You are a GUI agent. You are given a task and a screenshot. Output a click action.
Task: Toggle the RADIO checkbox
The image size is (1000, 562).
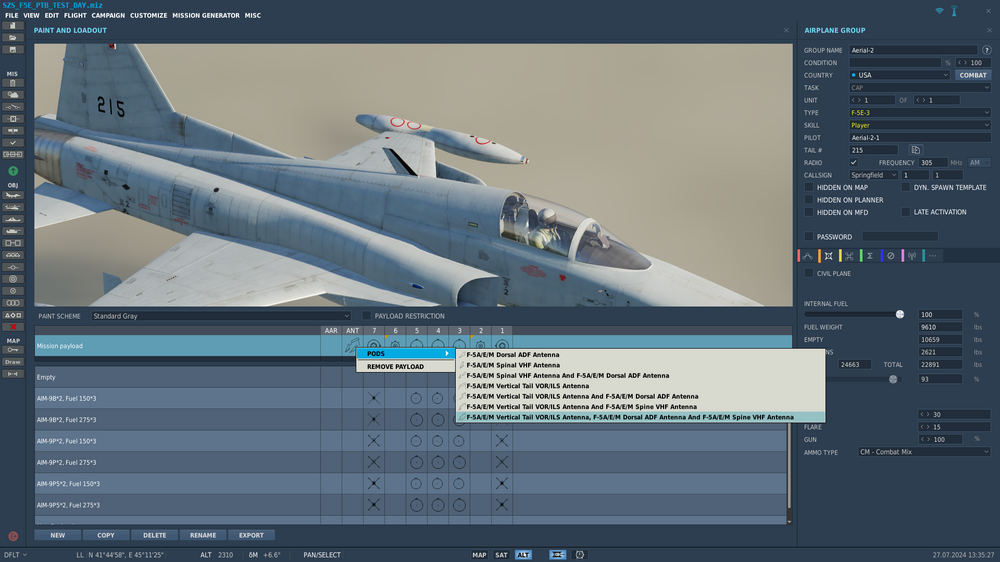click(x=853, y=163)
